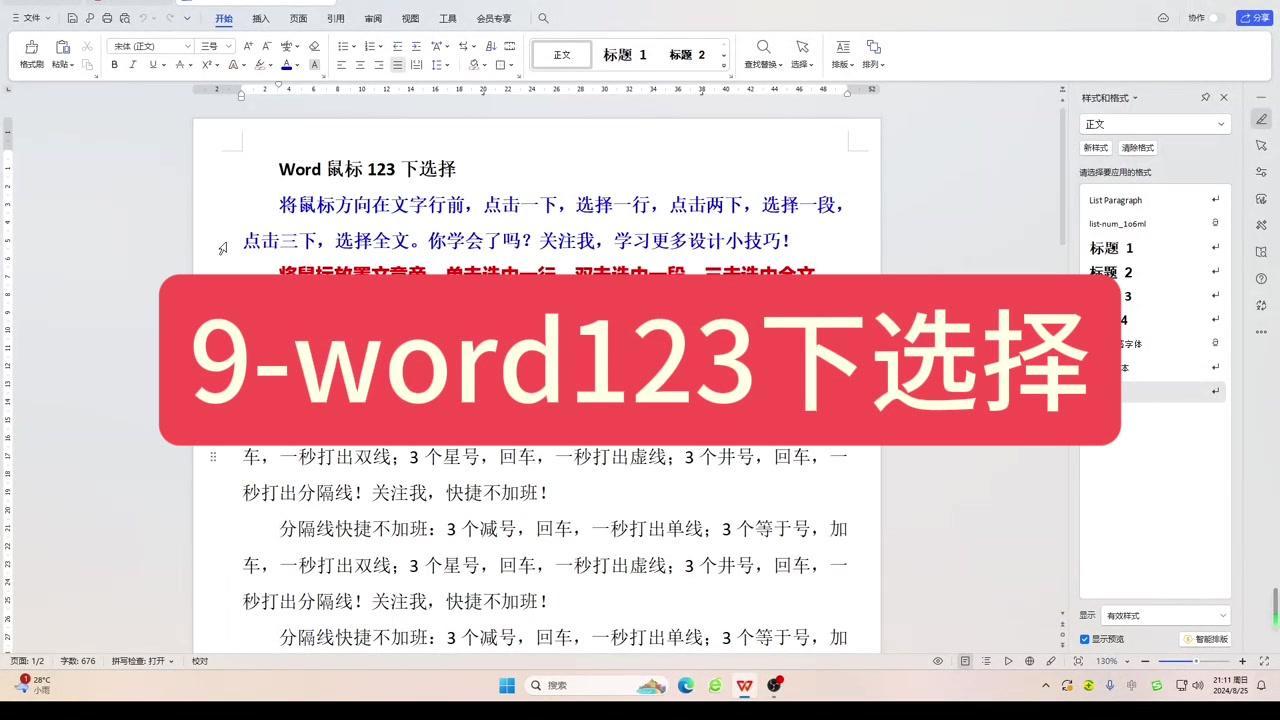Image resolution: width=1280 pixels, height=720 pixels.
Task: Expand the 排版 dropdown in ribbon
Action: coord(843,65)
